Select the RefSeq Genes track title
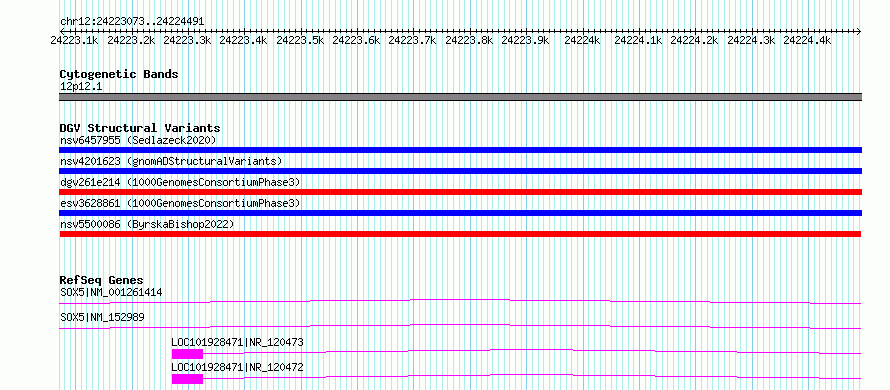 101,280
